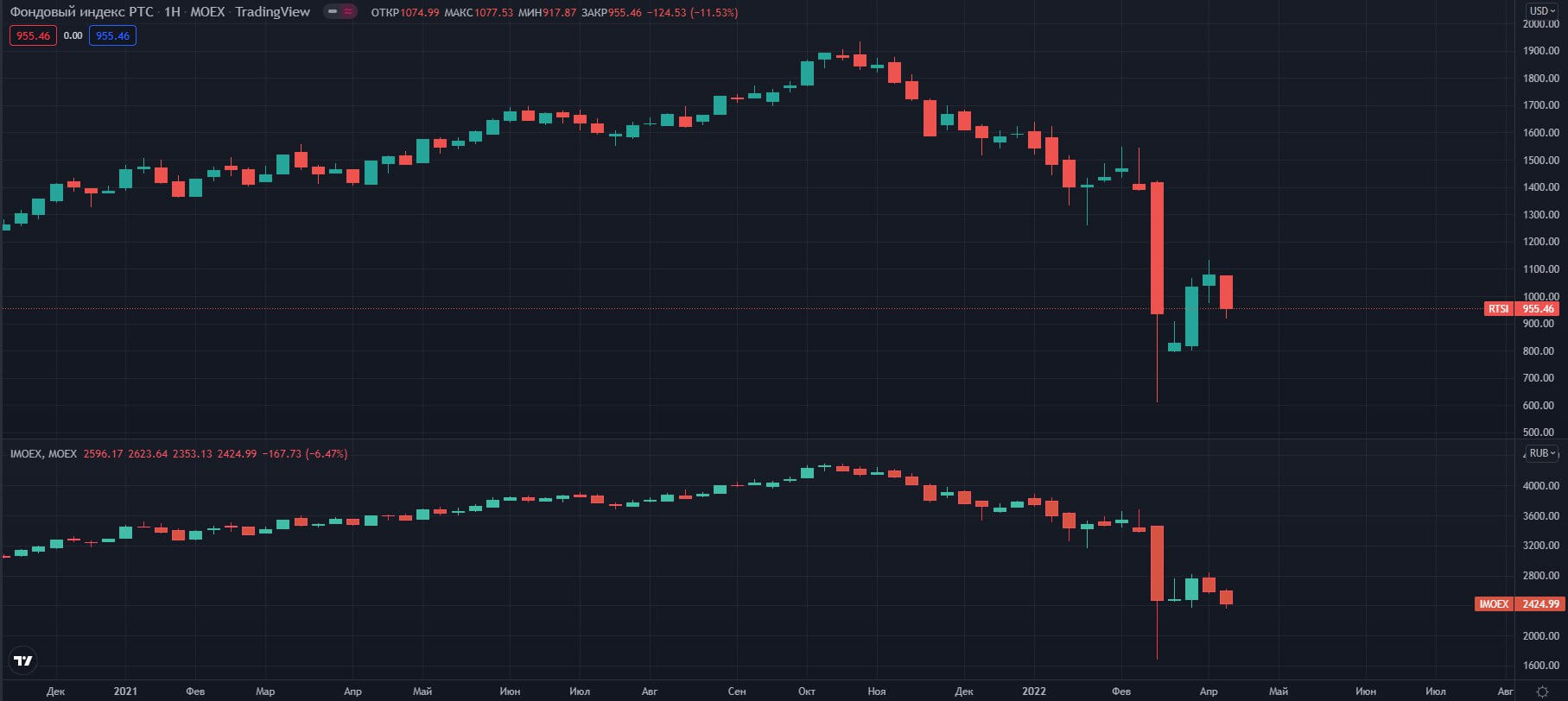This screenshot has width=1568, height=701.
Task: Click the TradingView logo badge
Action: 23,661
